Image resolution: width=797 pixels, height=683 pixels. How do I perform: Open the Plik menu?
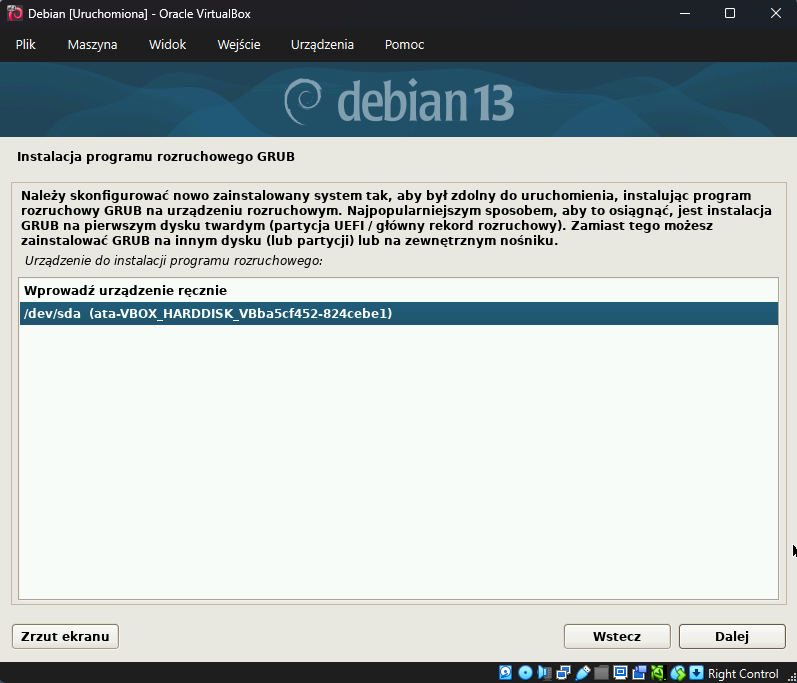[26, 45]
